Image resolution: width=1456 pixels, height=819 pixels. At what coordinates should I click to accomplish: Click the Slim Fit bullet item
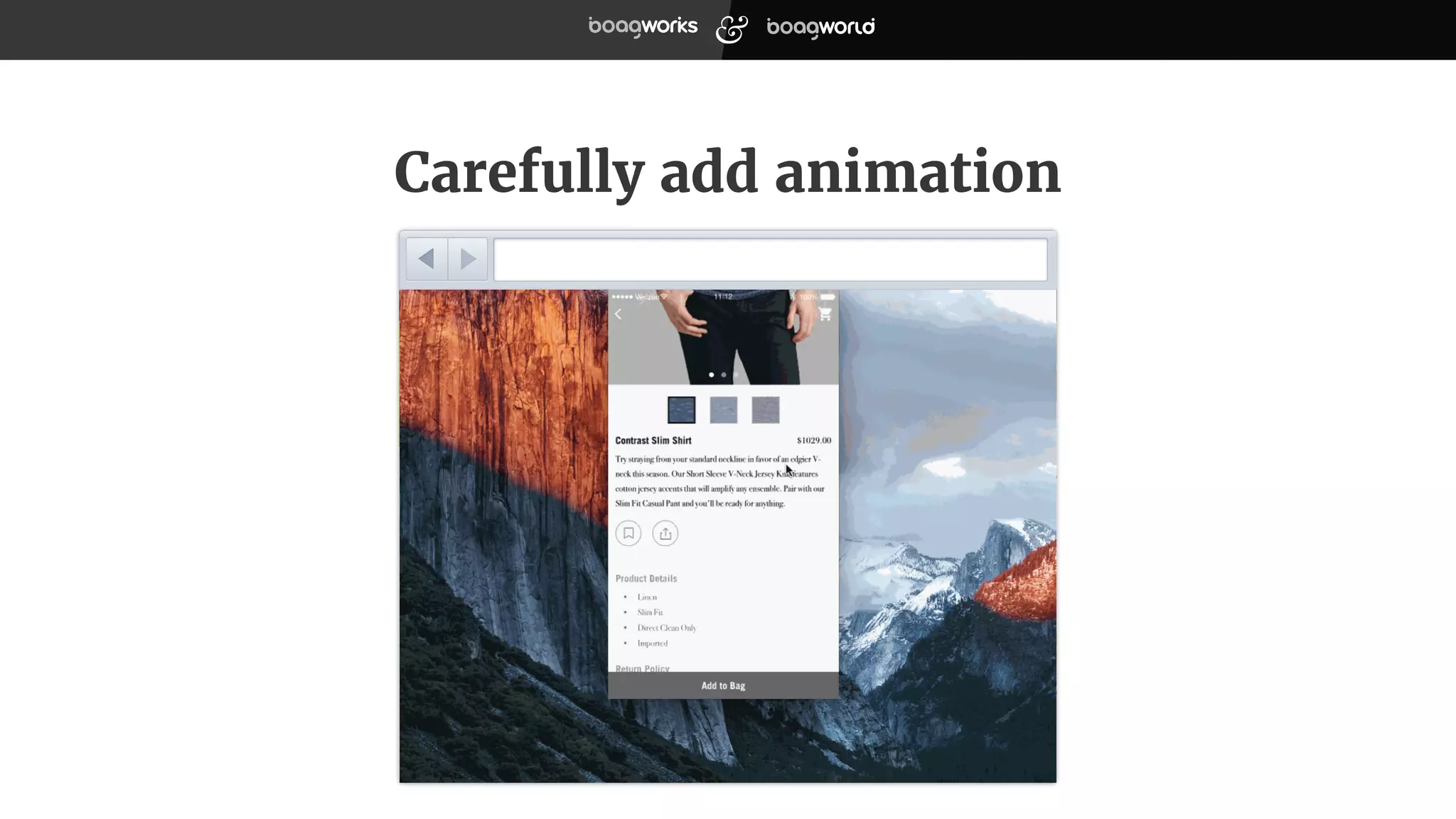pyautogui.click(x=650, y=612)
